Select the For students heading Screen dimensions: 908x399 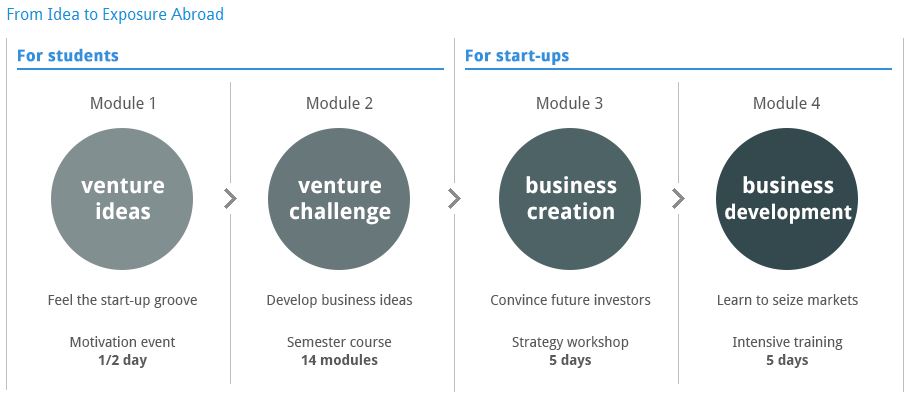tap(68, 56)
